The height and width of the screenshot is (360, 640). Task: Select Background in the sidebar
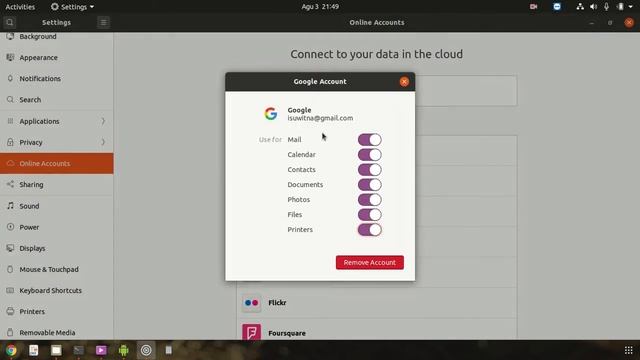coord(57,37)
